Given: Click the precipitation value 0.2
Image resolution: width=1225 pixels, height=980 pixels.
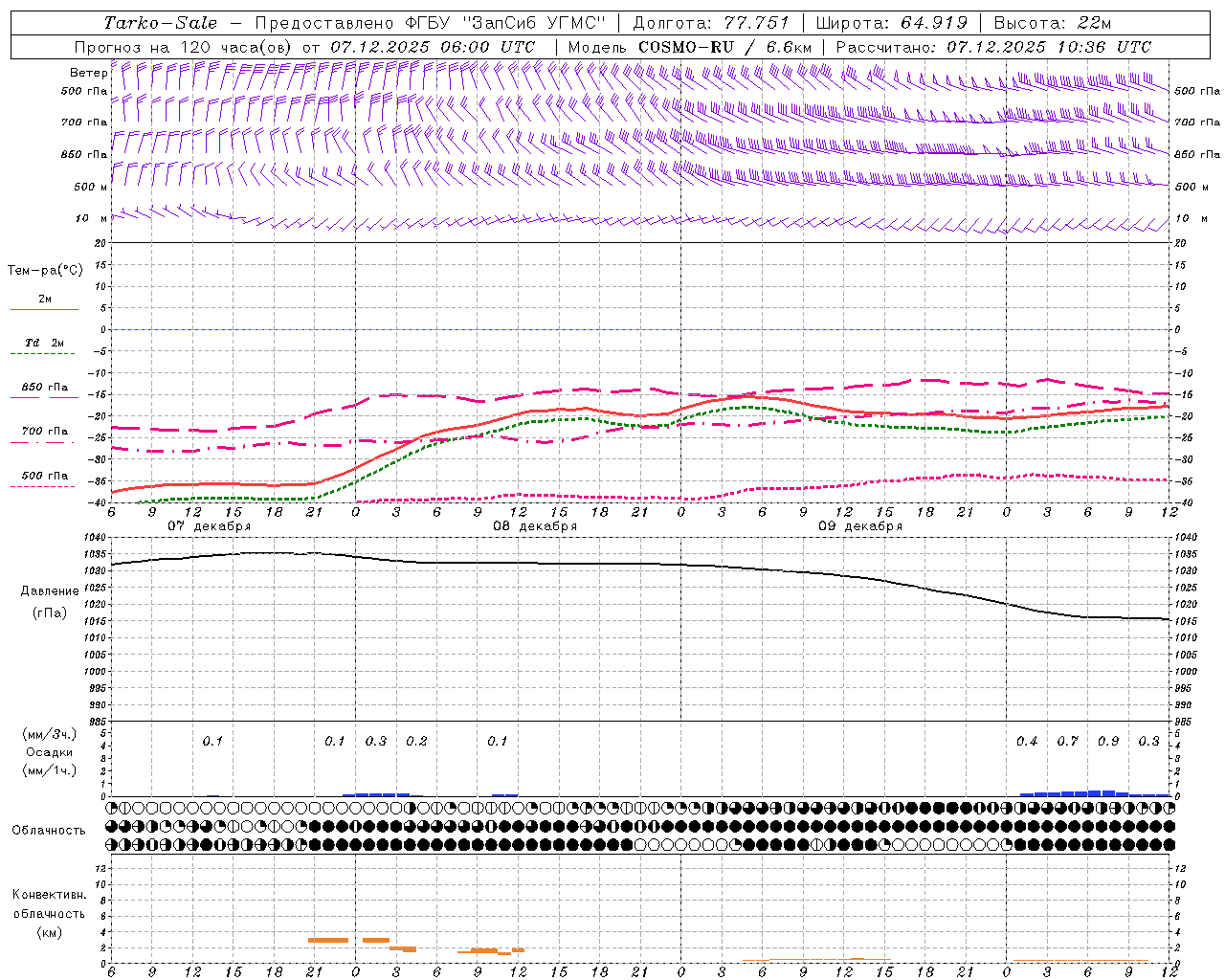Looking at the screenshot, I should (x=416, y=742).
